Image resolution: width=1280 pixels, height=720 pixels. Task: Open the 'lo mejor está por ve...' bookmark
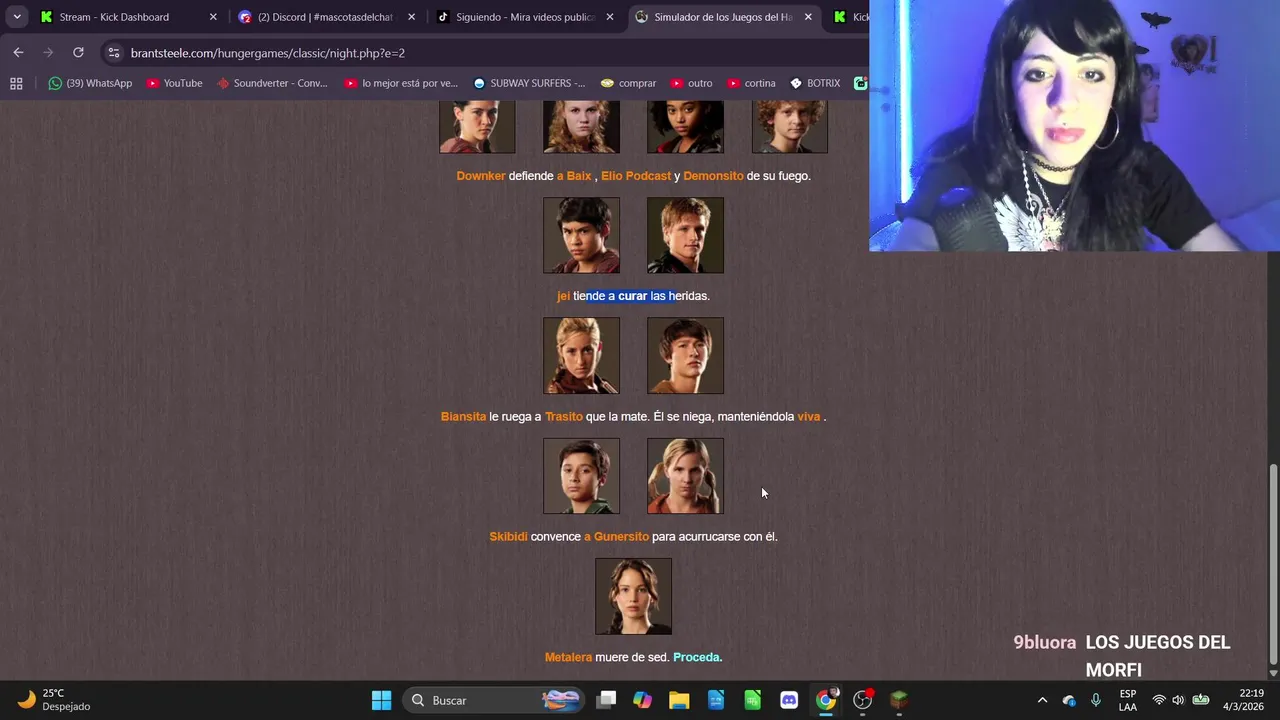pyautogui.click(x=400, y=83)
